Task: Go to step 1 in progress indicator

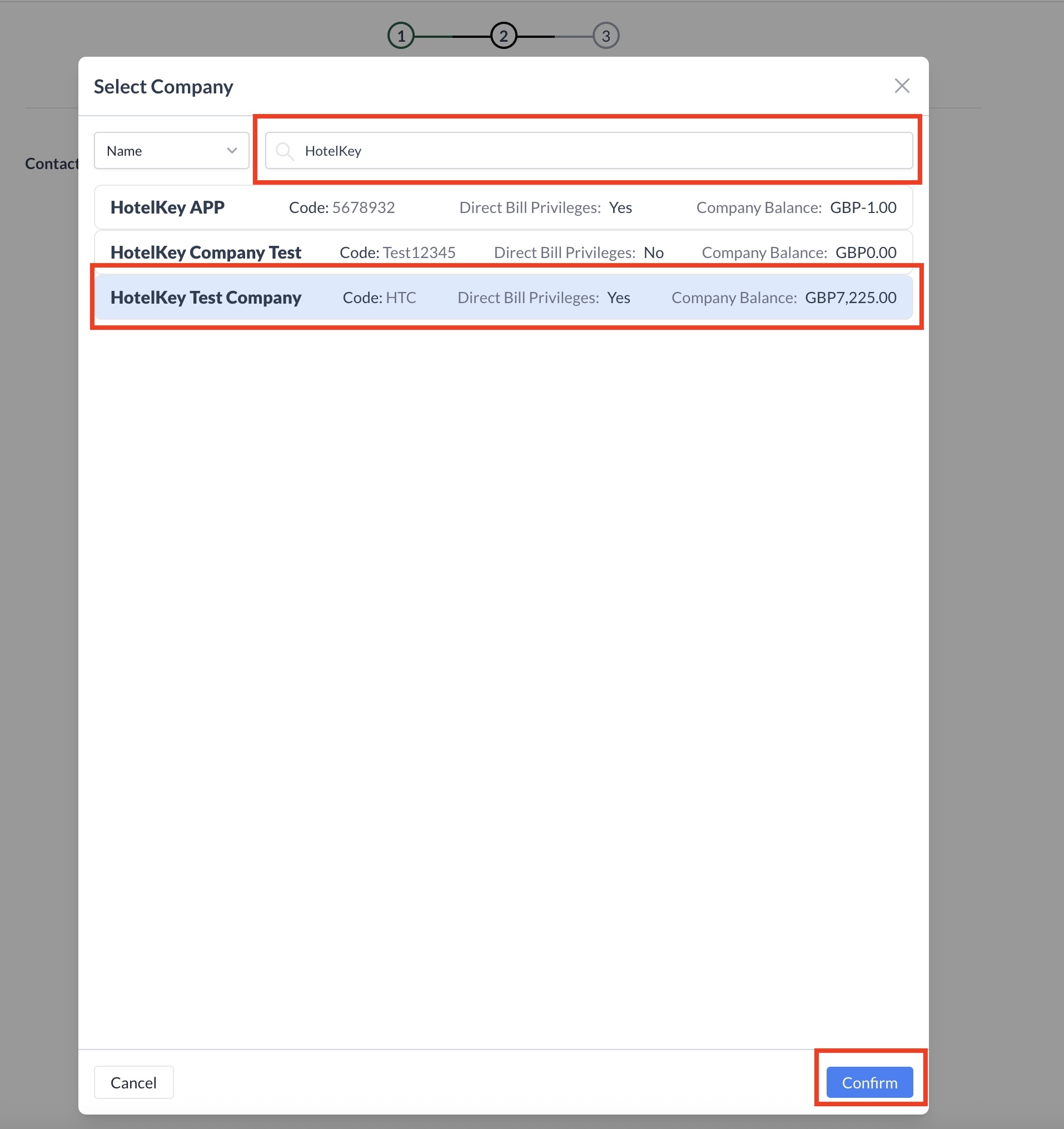Action: [x=401, y=36]
